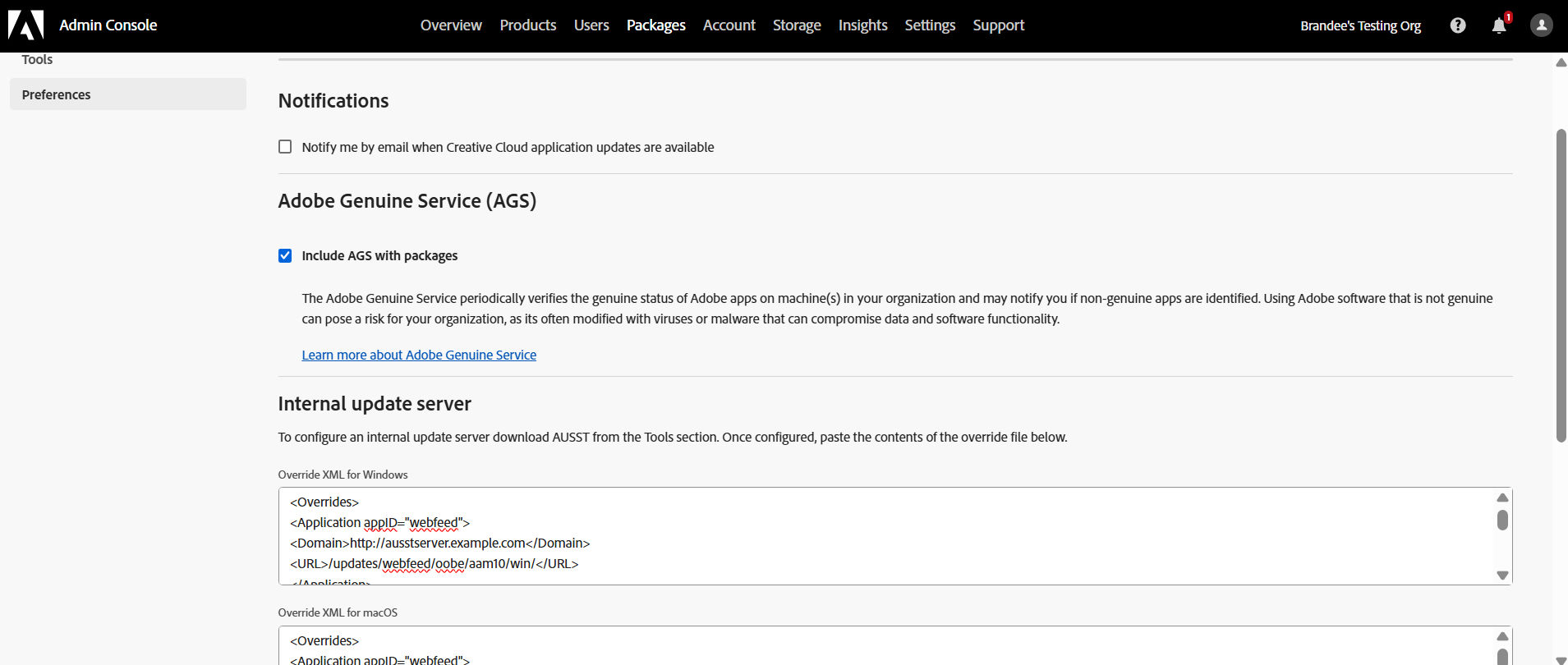Open the Support tab

click(x=999, y=25)
